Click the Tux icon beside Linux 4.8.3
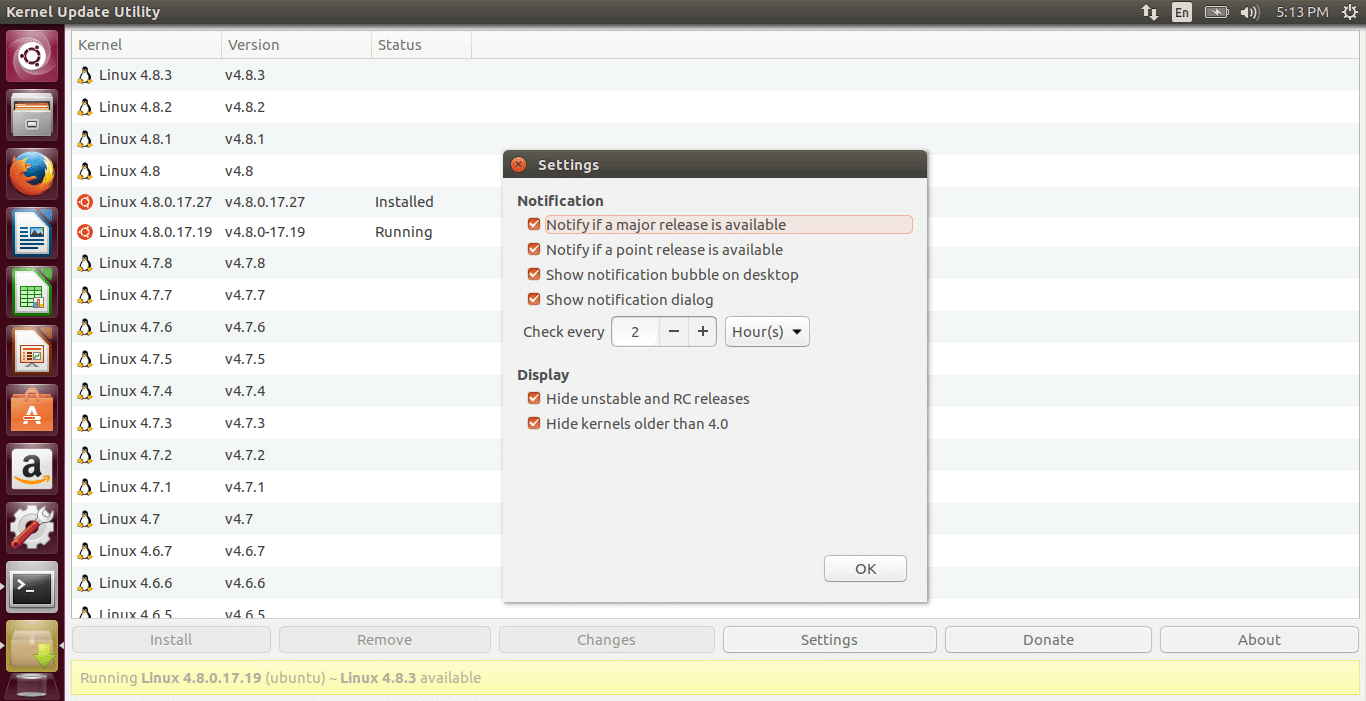Viewport: 1366px width, 701px height. coord(85,75)
